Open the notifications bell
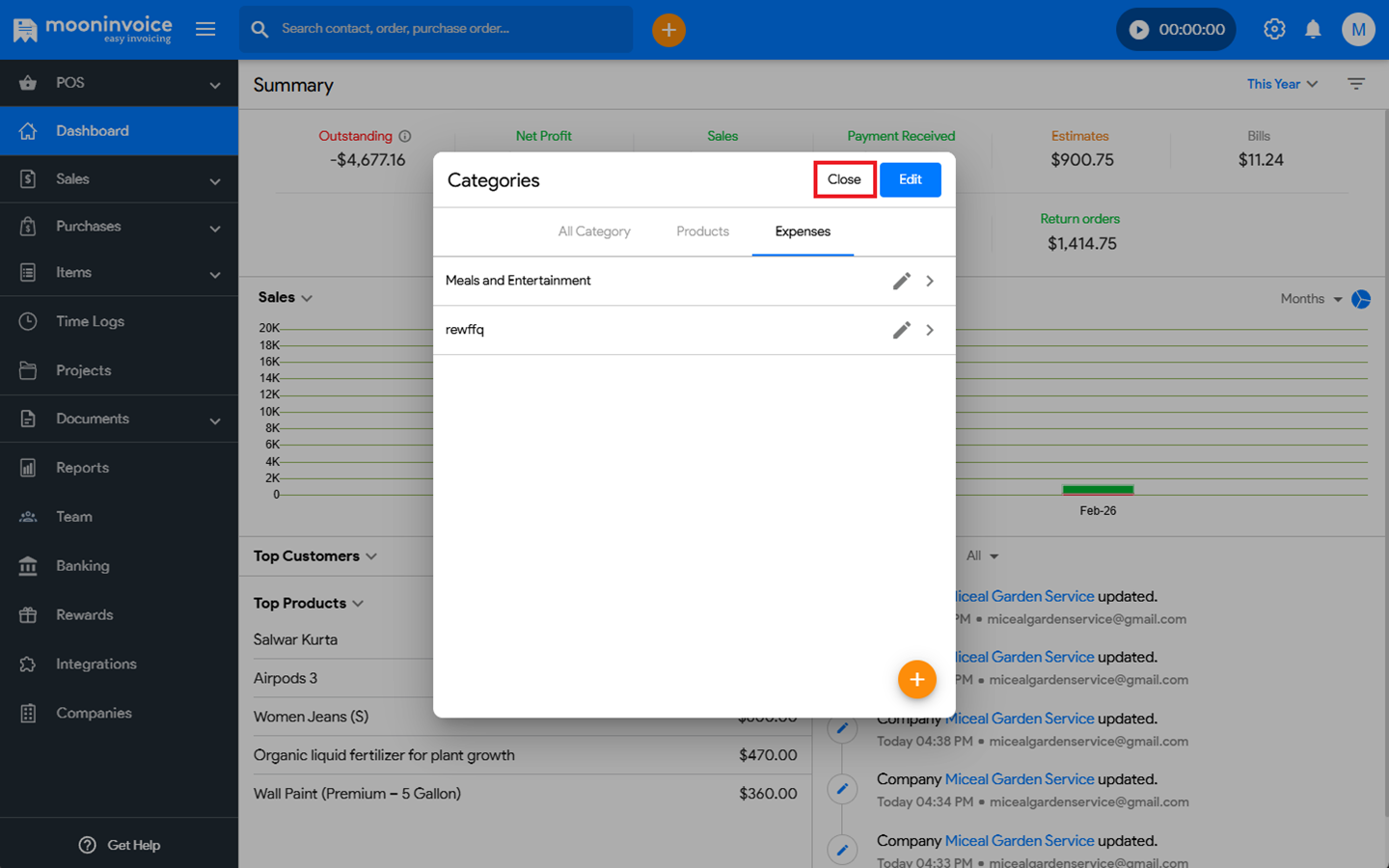The image size is (1389, 868). point(1313,29)
